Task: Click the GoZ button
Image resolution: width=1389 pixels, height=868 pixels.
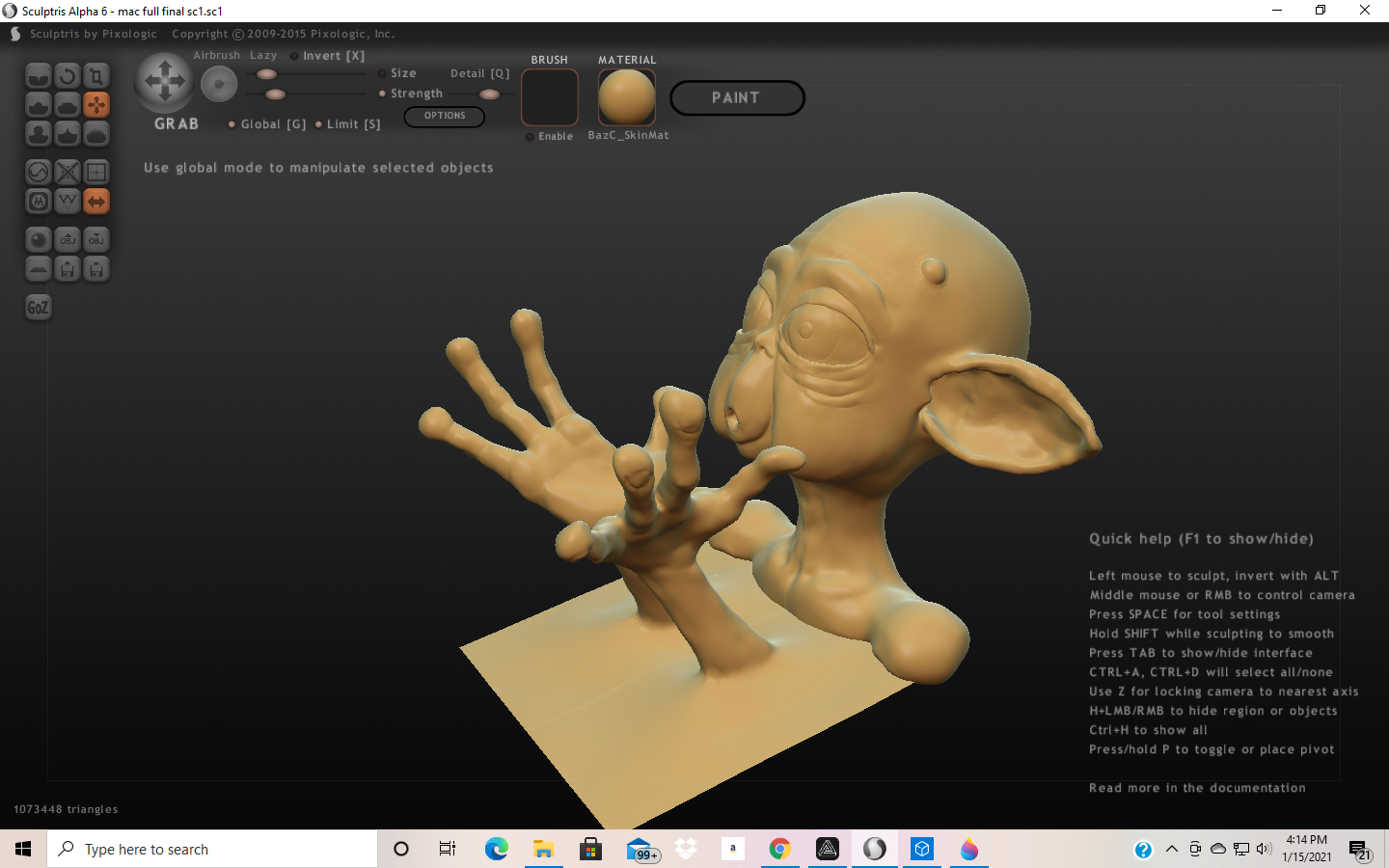Action: click(x=38, y=308)
